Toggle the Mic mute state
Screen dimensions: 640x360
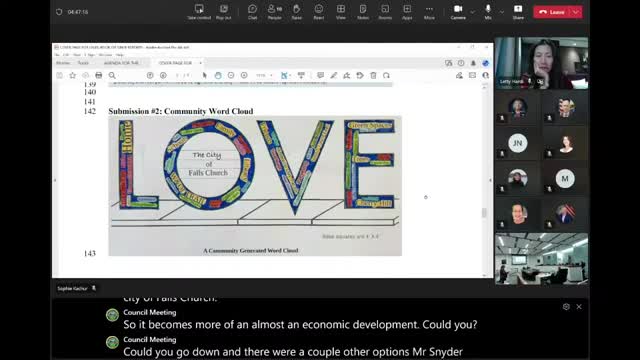coord(488,12)
